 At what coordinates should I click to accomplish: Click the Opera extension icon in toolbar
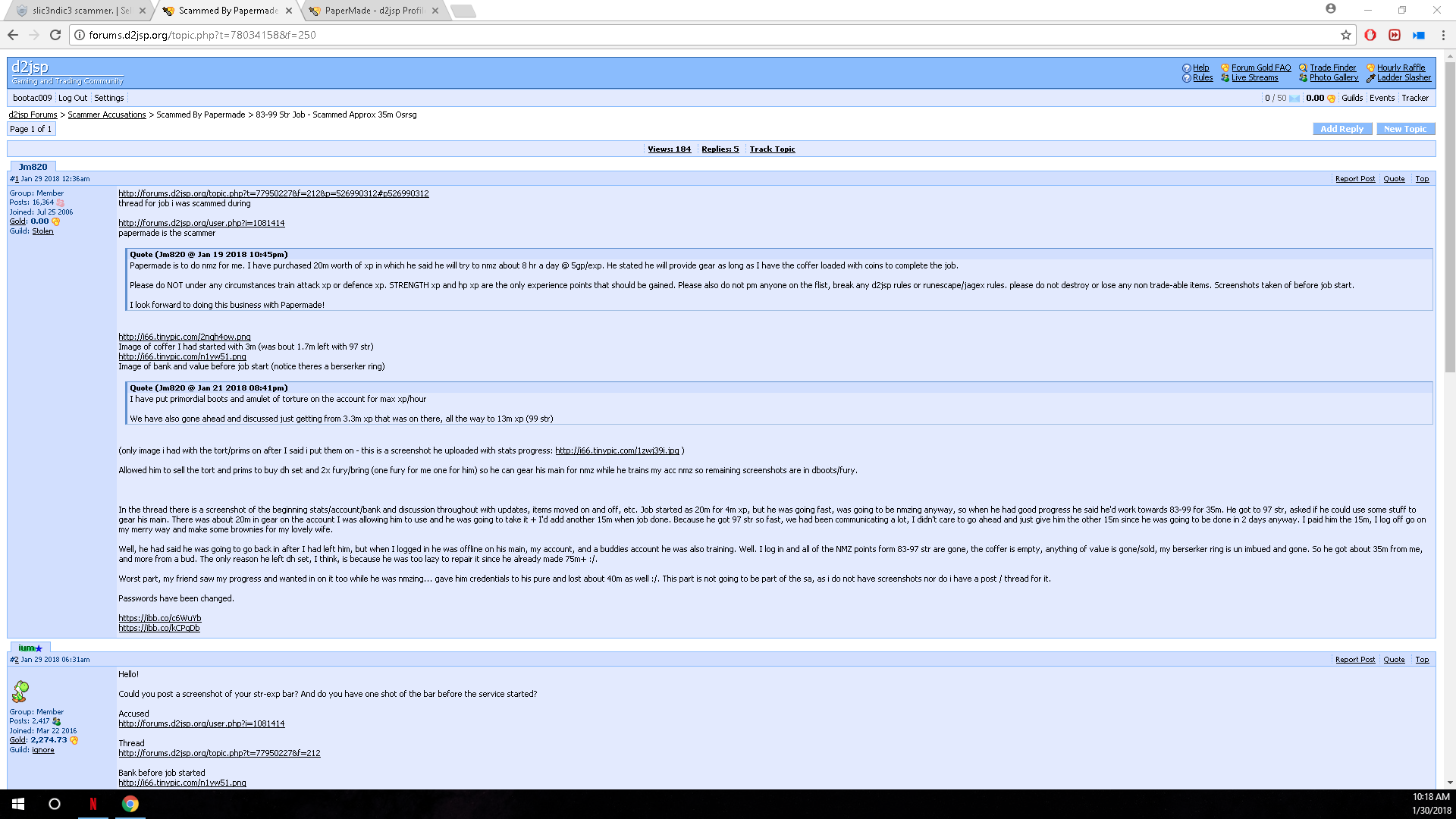pos(1370,35)
